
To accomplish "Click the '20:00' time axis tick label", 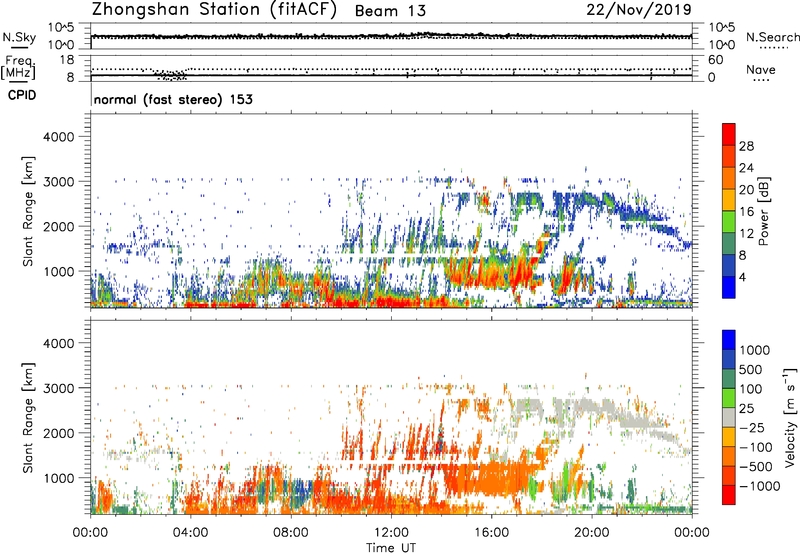I will tap(591, 533).
